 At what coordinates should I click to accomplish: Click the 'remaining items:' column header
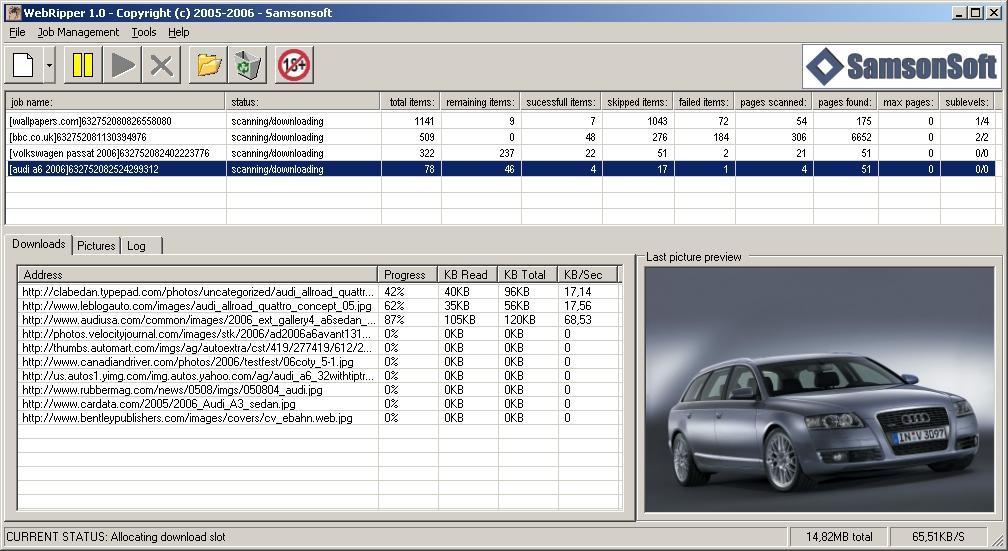tap(480, 102)
